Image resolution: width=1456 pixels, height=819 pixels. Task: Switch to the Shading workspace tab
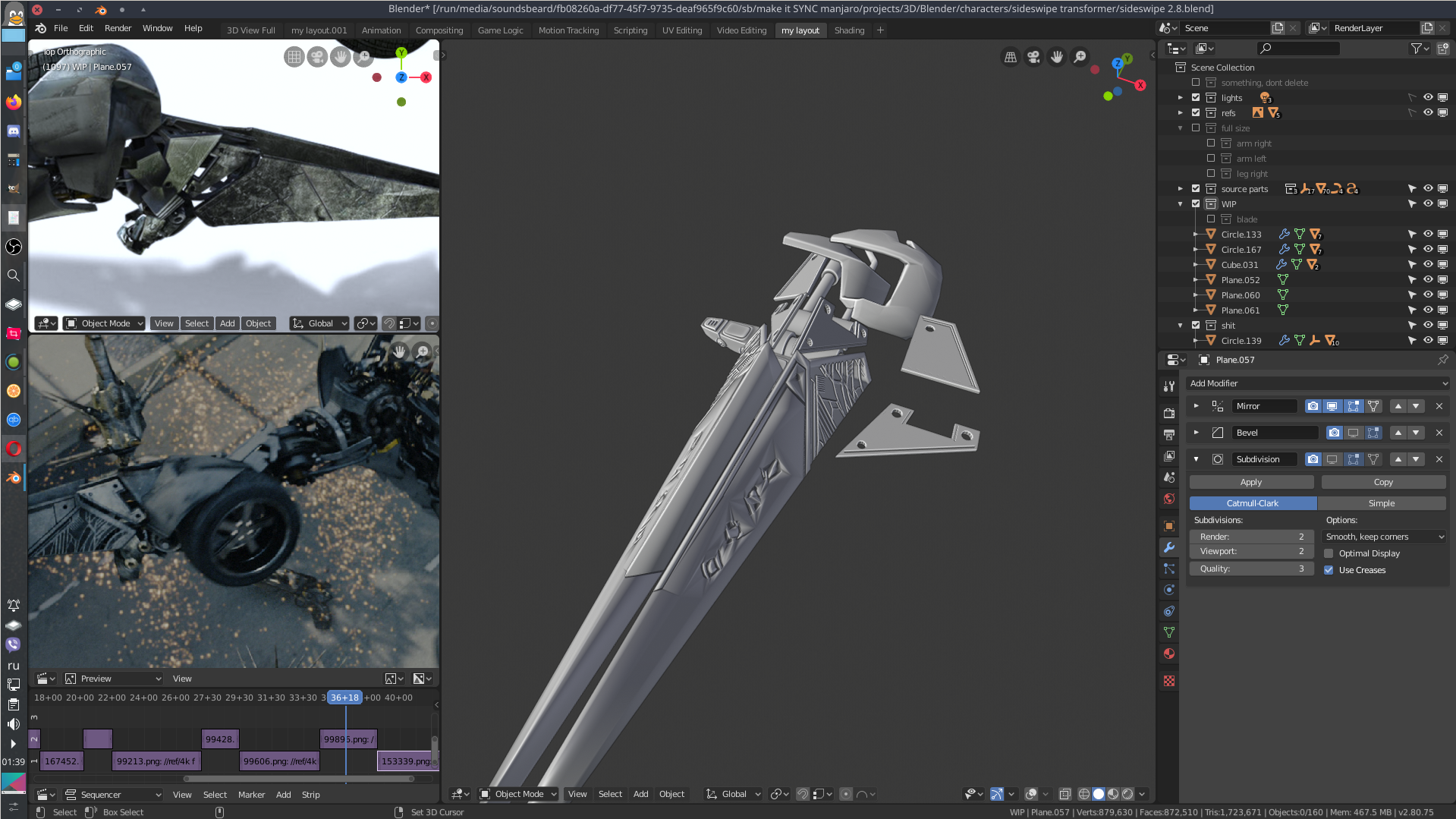click(x=849, y=30)
